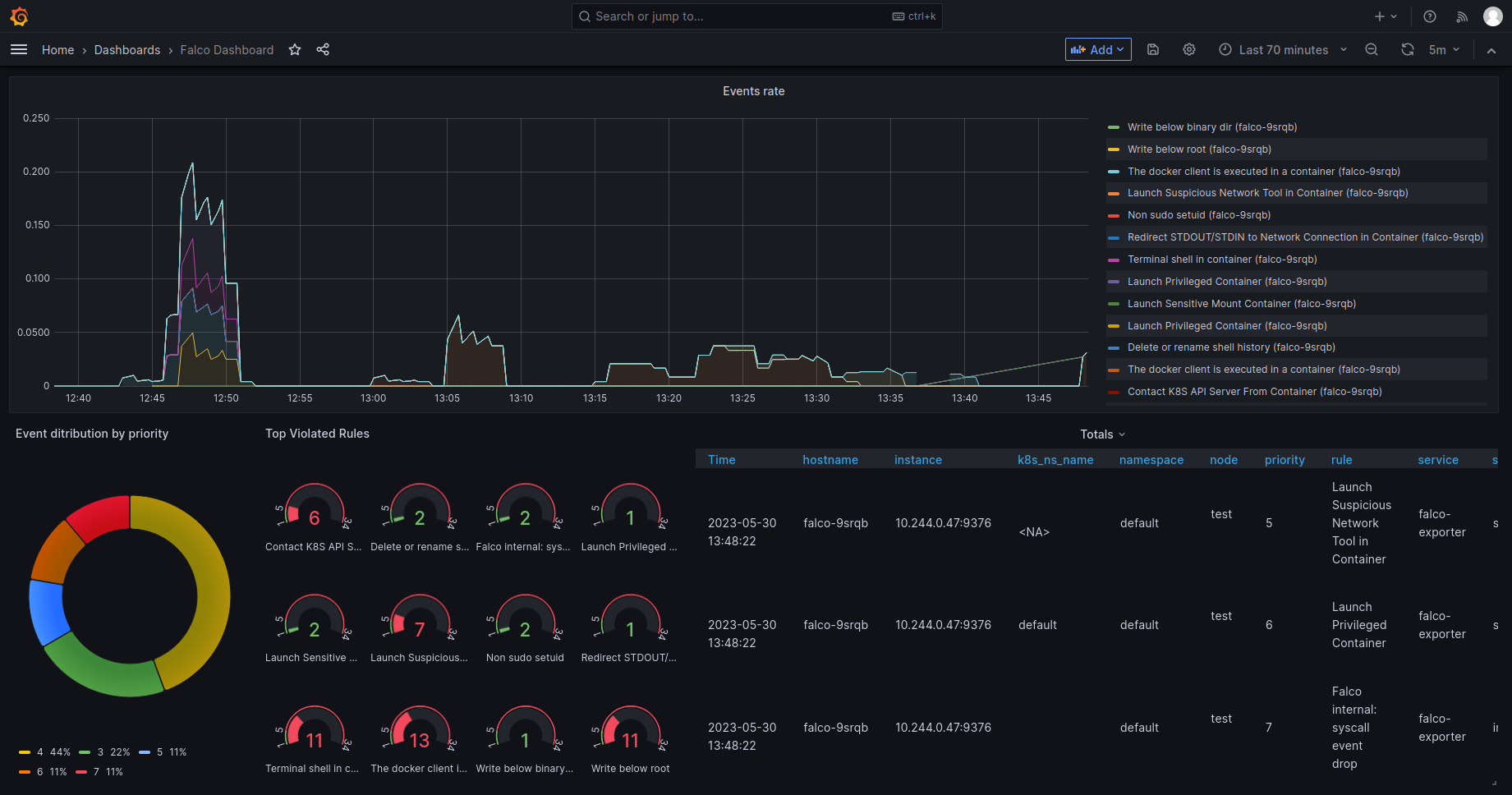The image size is (1512, 795).
Task: Share the Falco Dashboard
Action: coord(323,49)
